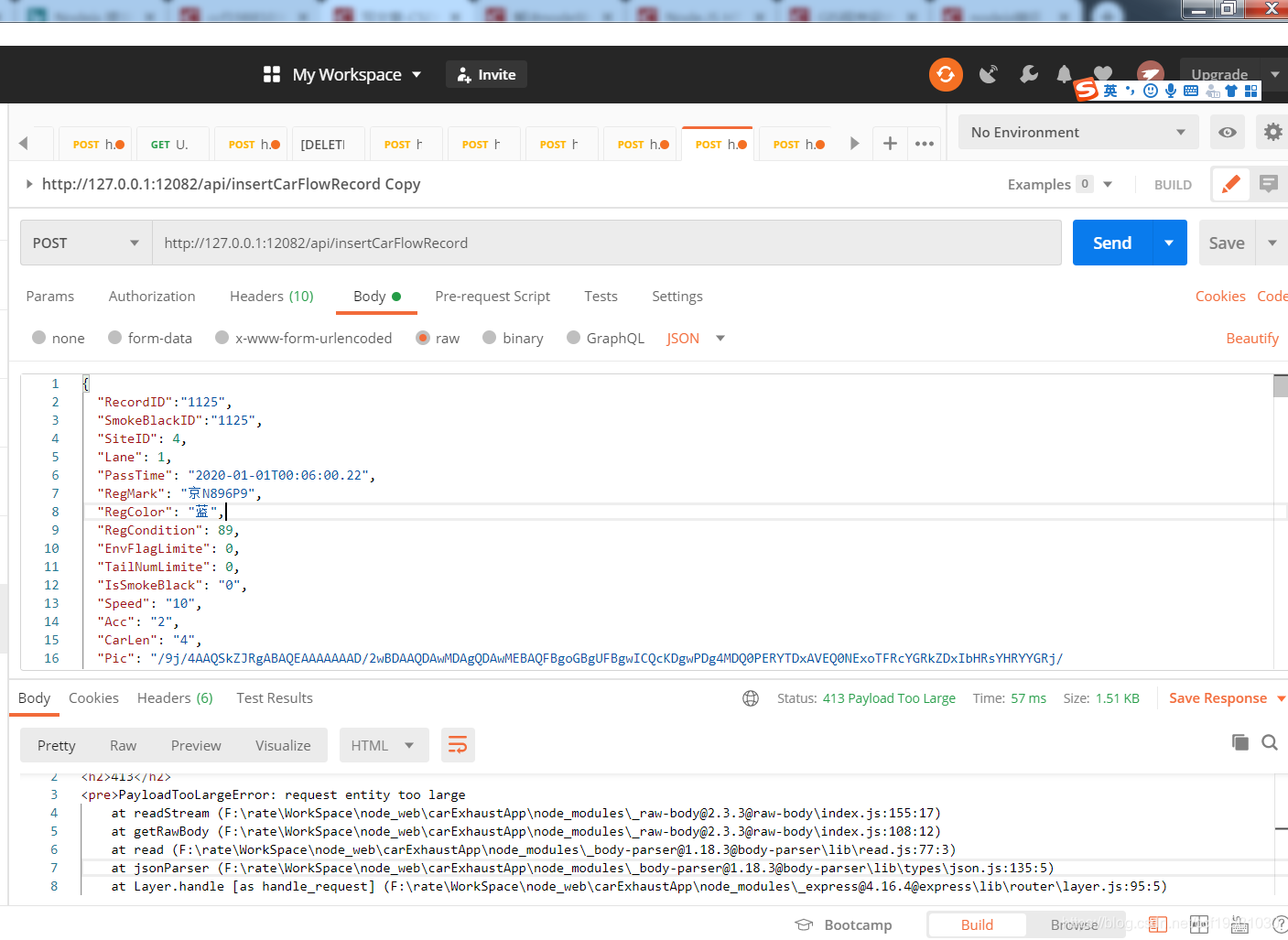Screen dimensions: 1288x940
Task: Toggle line wrapping in the response toolbar
Action: (x=458, y=744)
